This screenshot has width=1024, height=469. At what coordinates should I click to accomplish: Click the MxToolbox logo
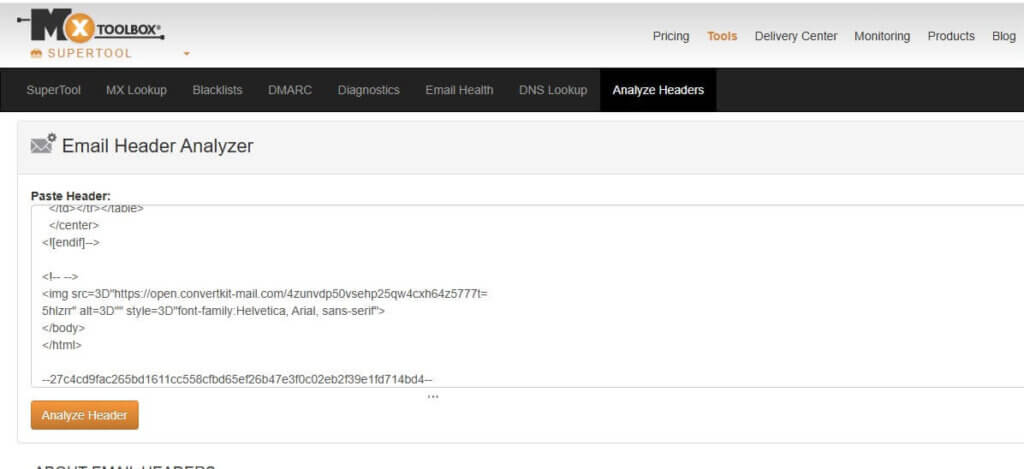[91, 27]
